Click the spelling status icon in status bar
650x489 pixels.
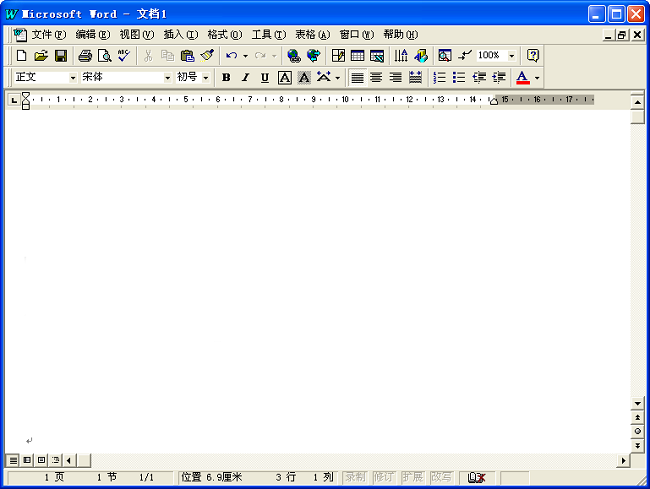(x=477, y=478)
